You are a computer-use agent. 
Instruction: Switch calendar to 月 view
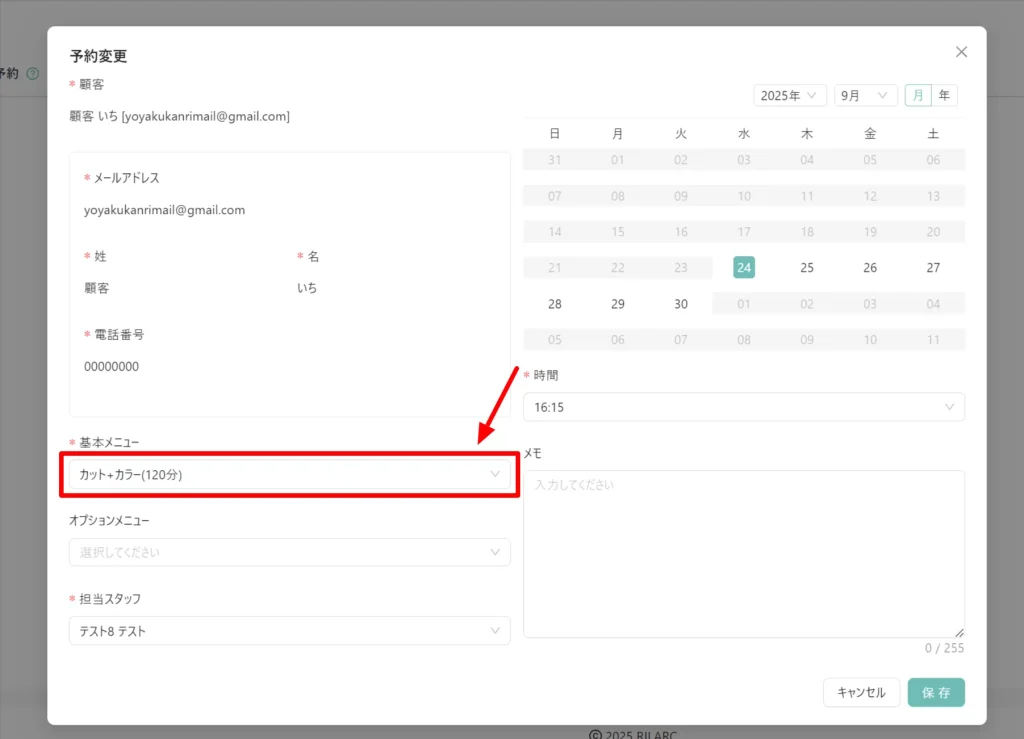click(917, 96)
